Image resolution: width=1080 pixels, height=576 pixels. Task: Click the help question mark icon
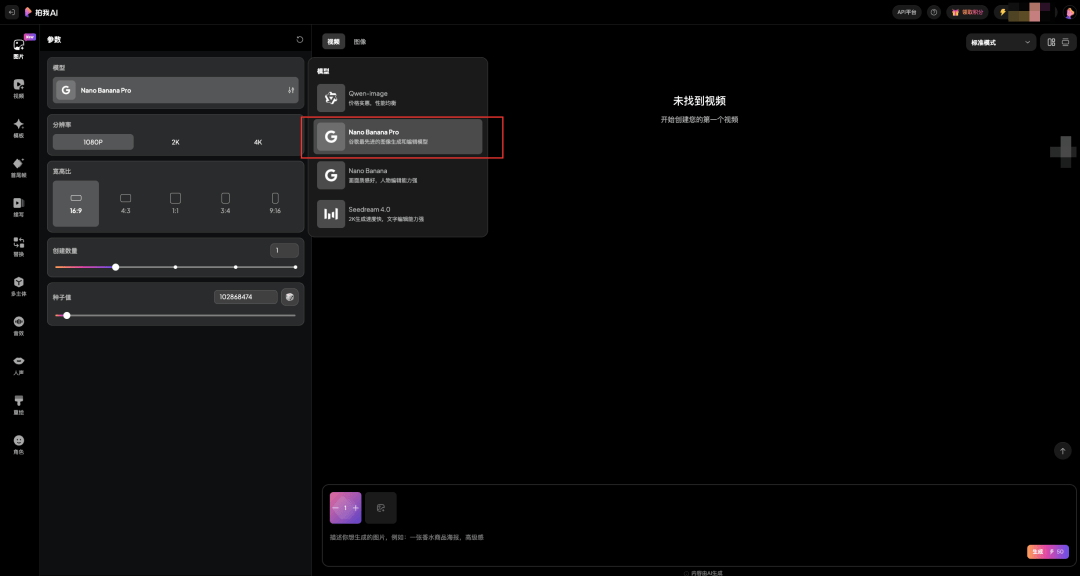point(934,13)
